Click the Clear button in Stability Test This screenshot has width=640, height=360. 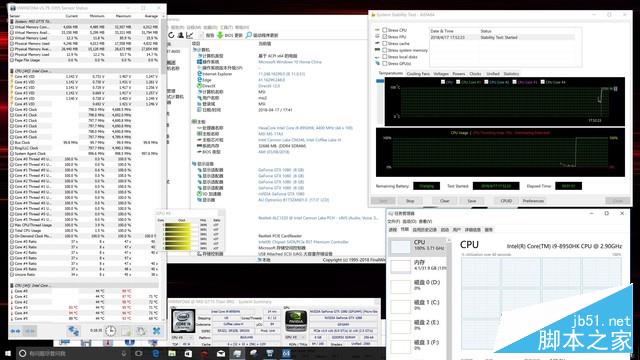point(444,201)
